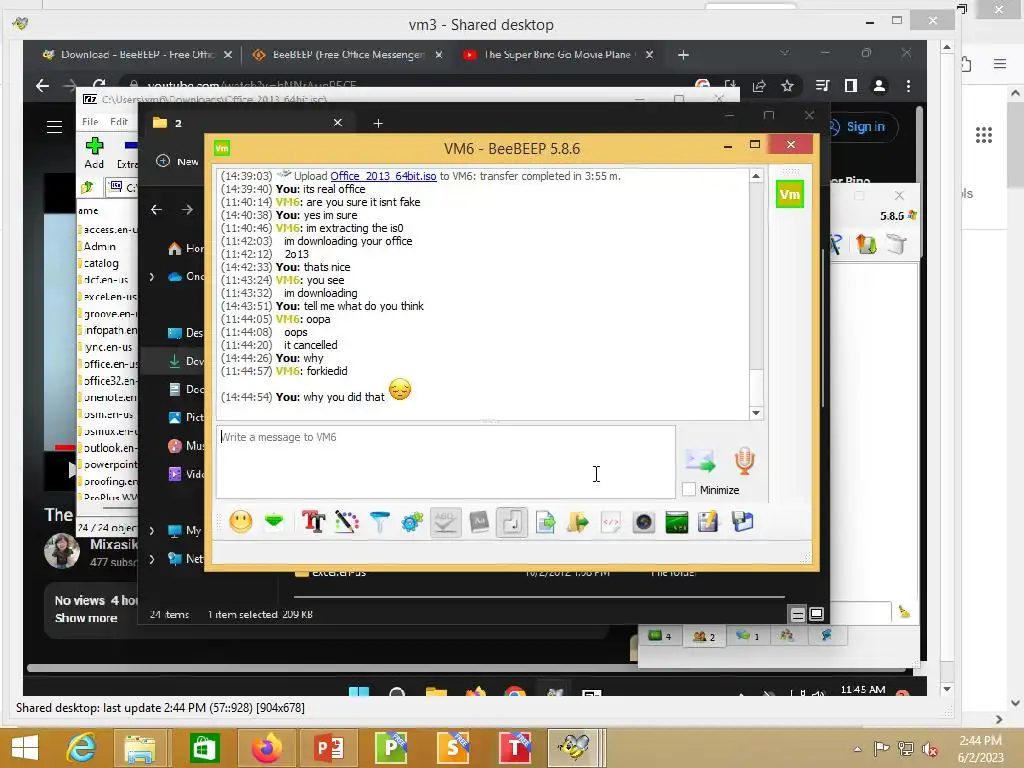Open PowerPoint from the host taskbar
The height and width of the screenshot is (768, 1024).
pos(328,746)
